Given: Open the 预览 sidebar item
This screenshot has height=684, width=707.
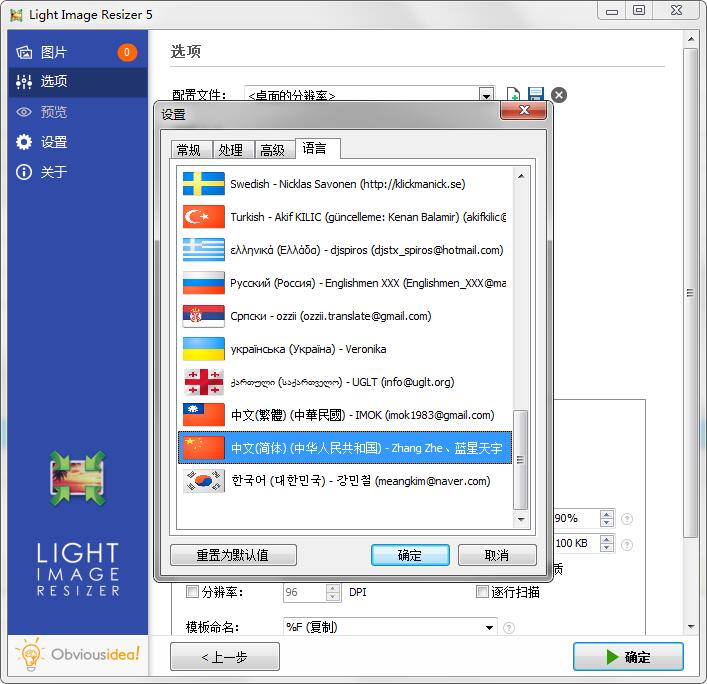Looking at the screenshot, I should (x=78, y=111).
